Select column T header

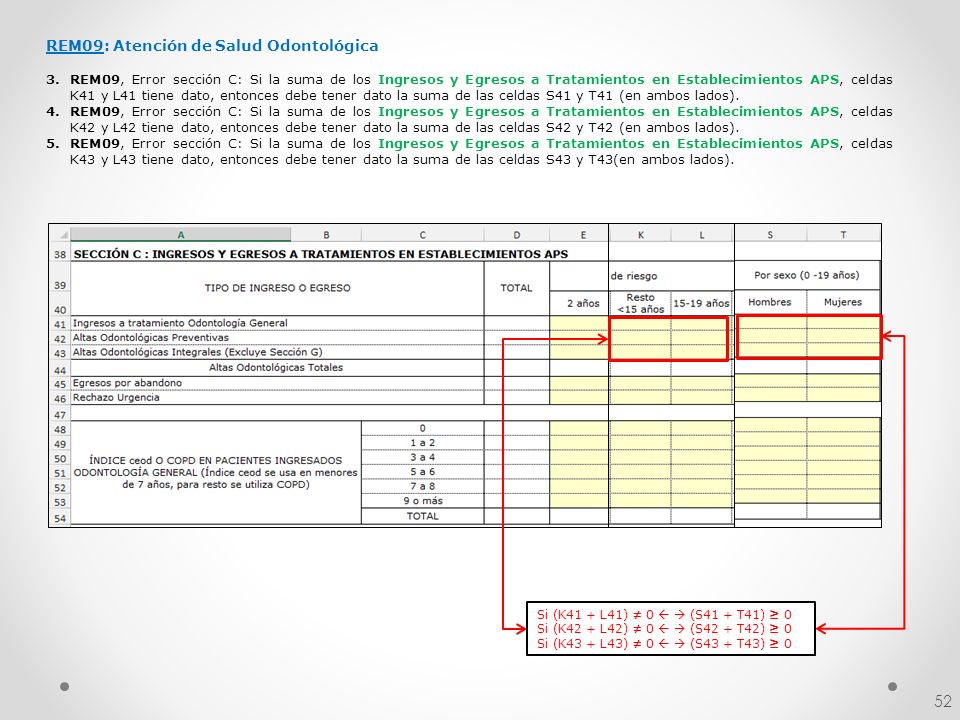click(x=843, y=234)
